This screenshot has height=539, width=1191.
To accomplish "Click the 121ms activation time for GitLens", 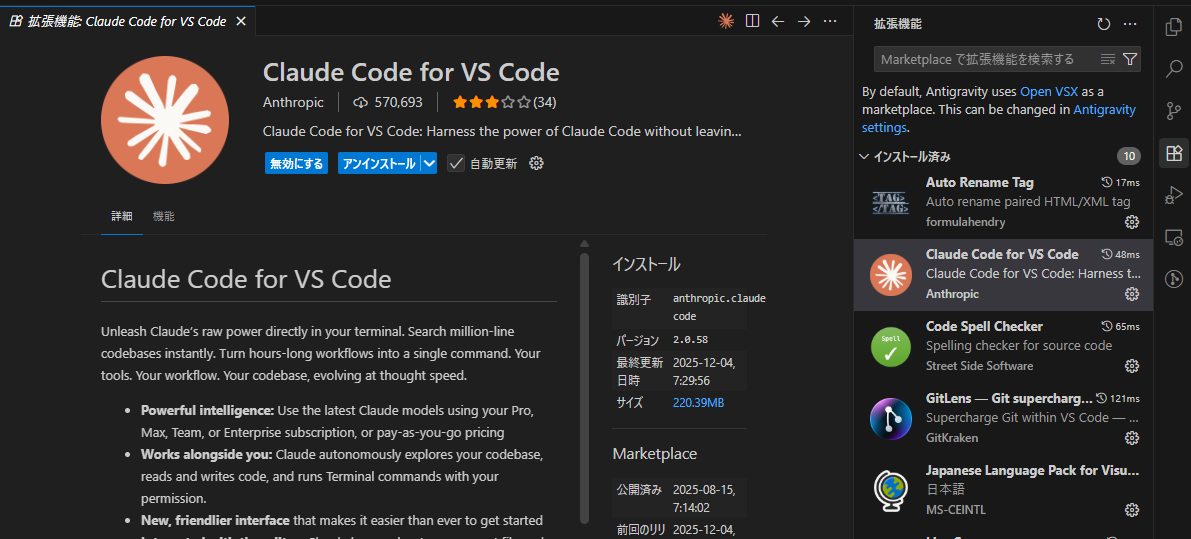I will 1117,399.
